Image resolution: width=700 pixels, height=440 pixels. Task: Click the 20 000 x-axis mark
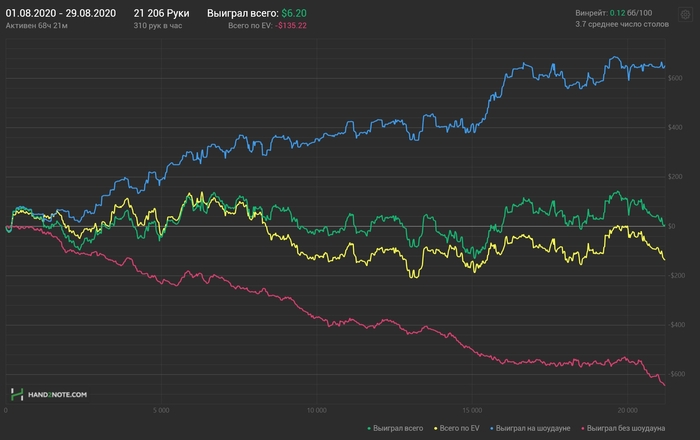(627, 409)
